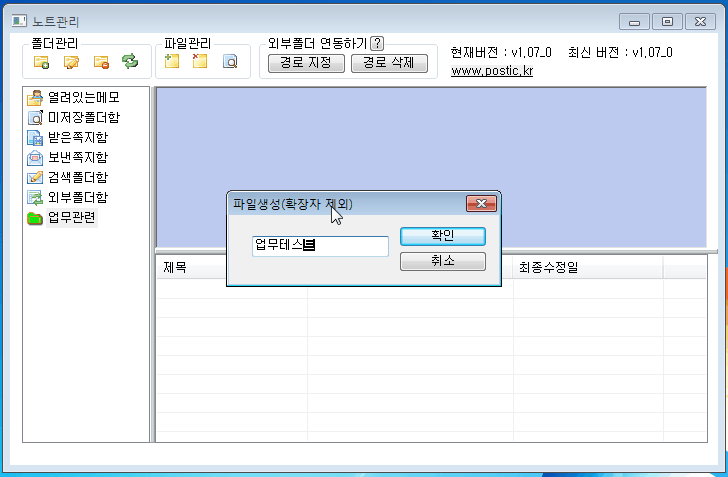Click the delete file icon in 파일관리

pyautogui.click(x=200, y=61)
